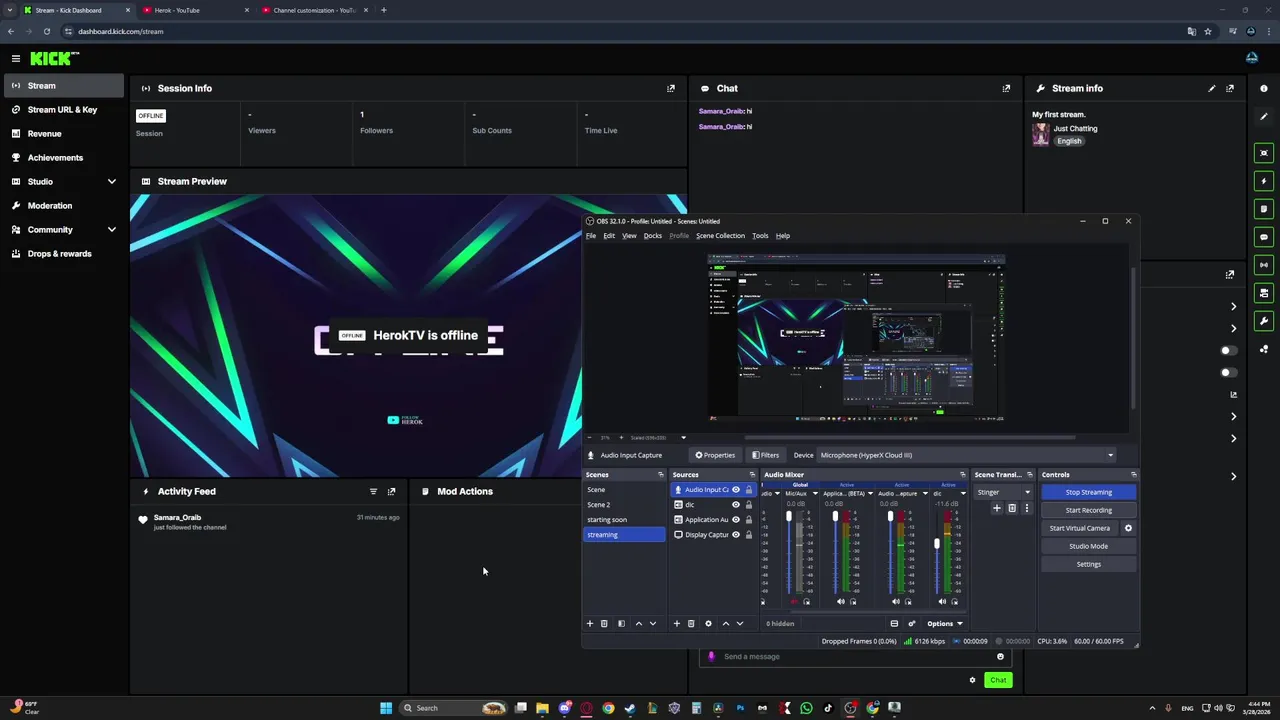Go to Stream URL & Key page
The height and width of the screenshot is (720, 1280).
(x=62, y=109)
